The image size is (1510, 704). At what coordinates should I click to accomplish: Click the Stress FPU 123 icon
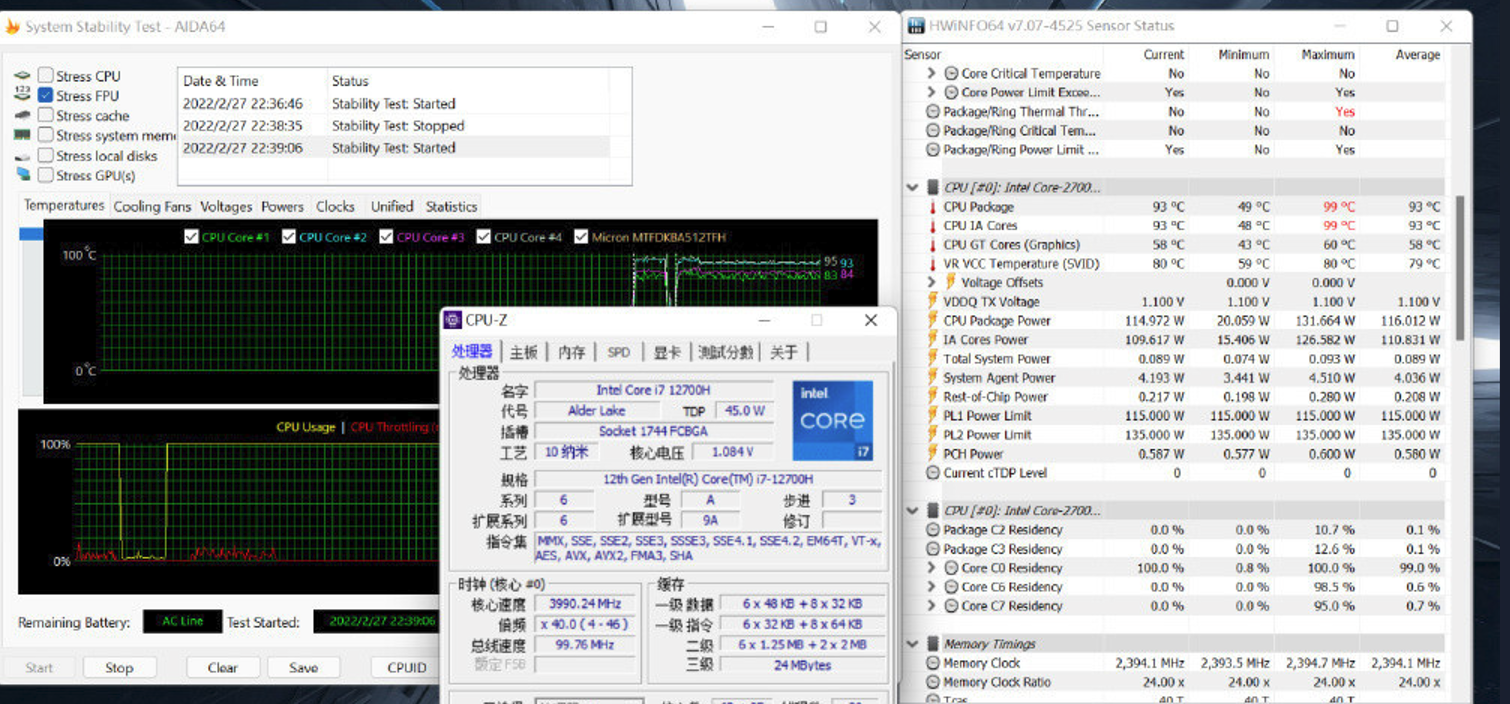tap(22, 95)
